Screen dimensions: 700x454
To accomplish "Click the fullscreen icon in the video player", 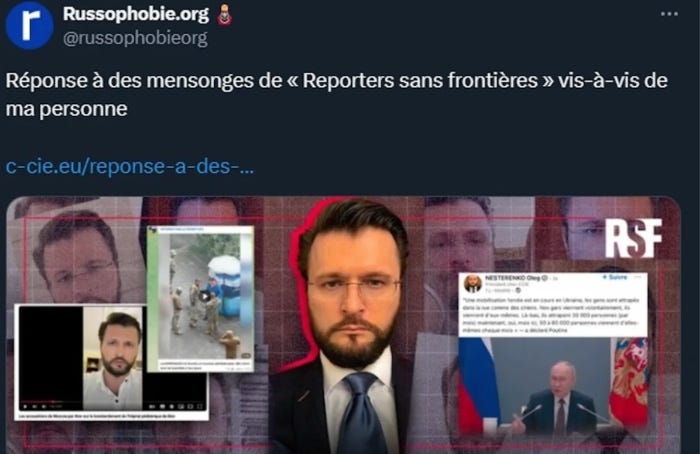I will [200, 406].
